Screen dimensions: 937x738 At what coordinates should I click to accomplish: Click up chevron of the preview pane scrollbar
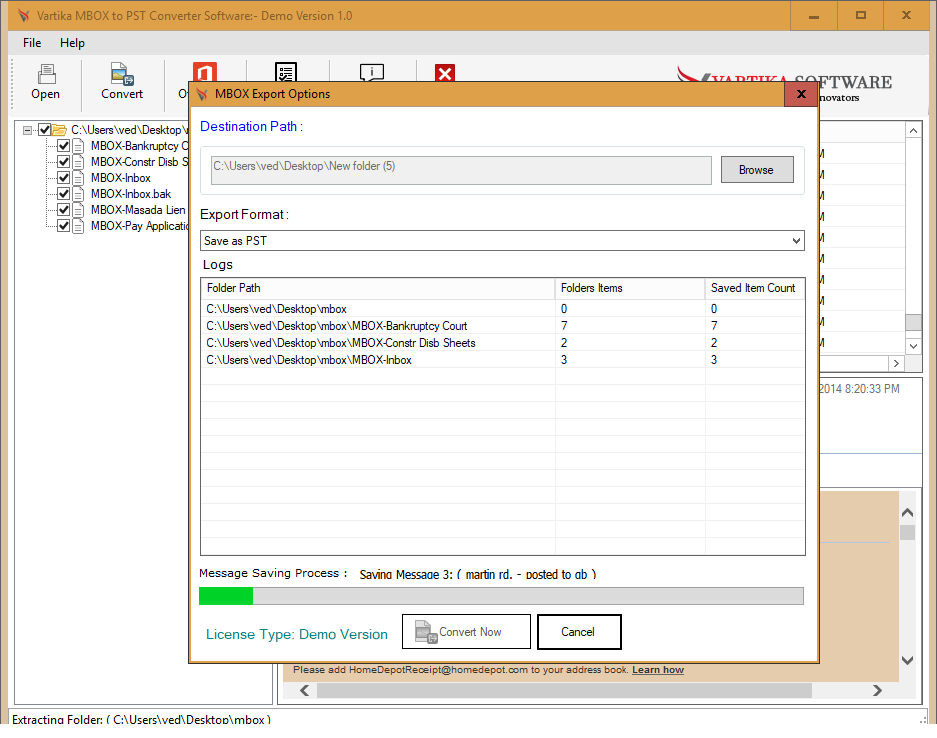(907, 513)
